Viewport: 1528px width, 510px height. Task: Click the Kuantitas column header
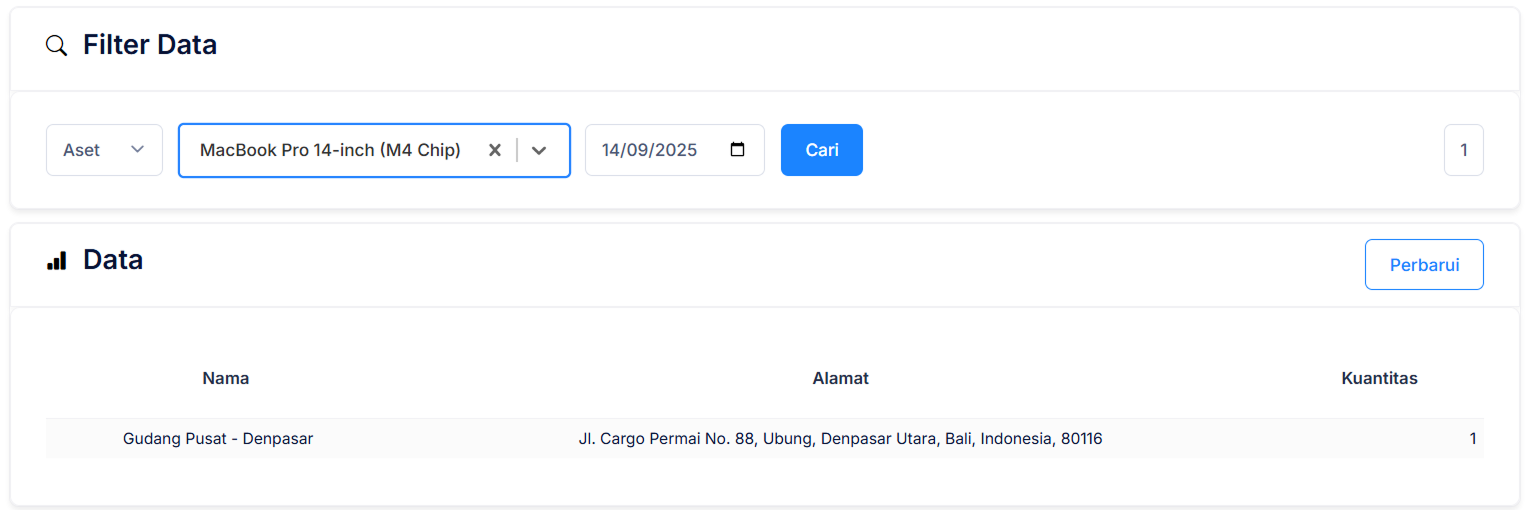[x=1379, y=378]
